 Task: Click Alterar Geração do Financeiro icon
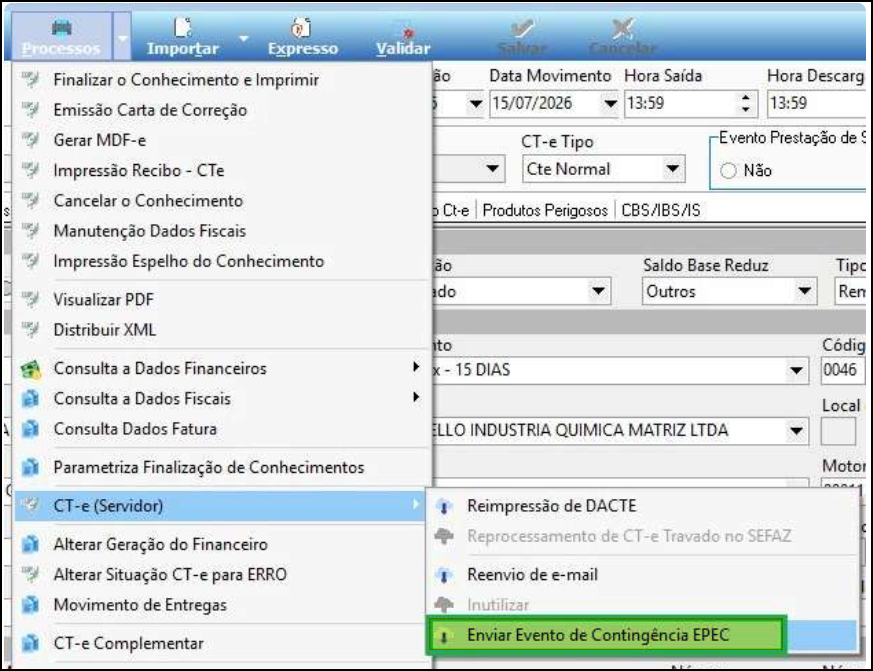click(x=31, y=544)
